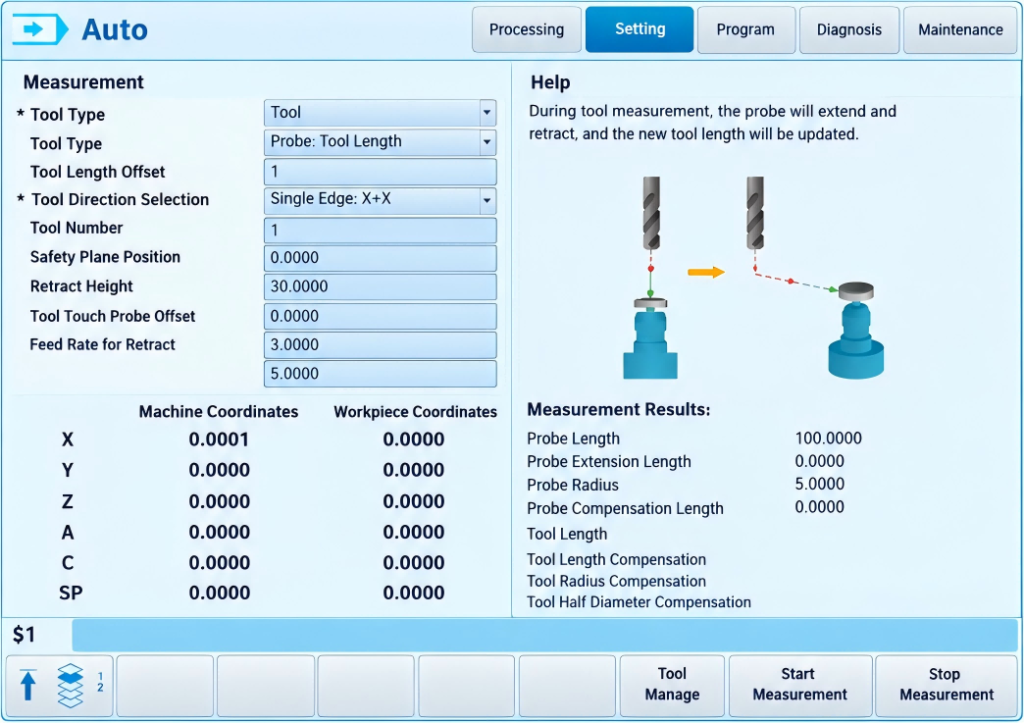Click the Tool Length Offset field
1024x723 pixels.
(x=380, y=172)
